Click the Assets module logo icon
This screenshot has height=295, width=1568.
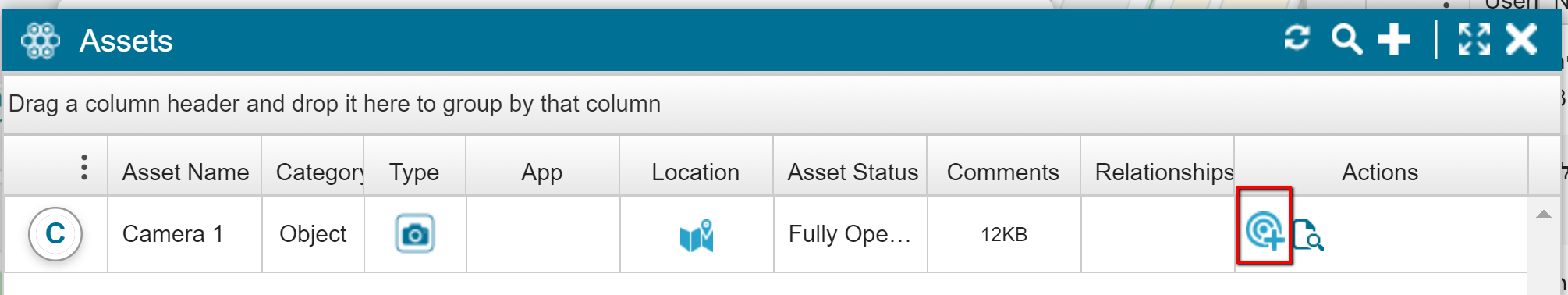tap(41, 41)
